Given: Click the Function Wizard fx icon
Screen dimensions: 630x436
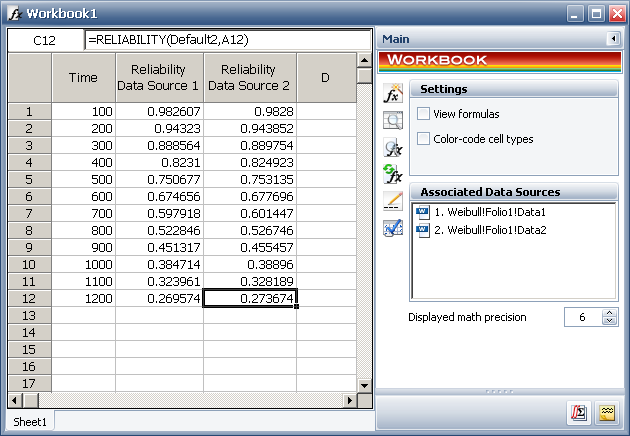Looking at the screenshot, I should [393, 94].
